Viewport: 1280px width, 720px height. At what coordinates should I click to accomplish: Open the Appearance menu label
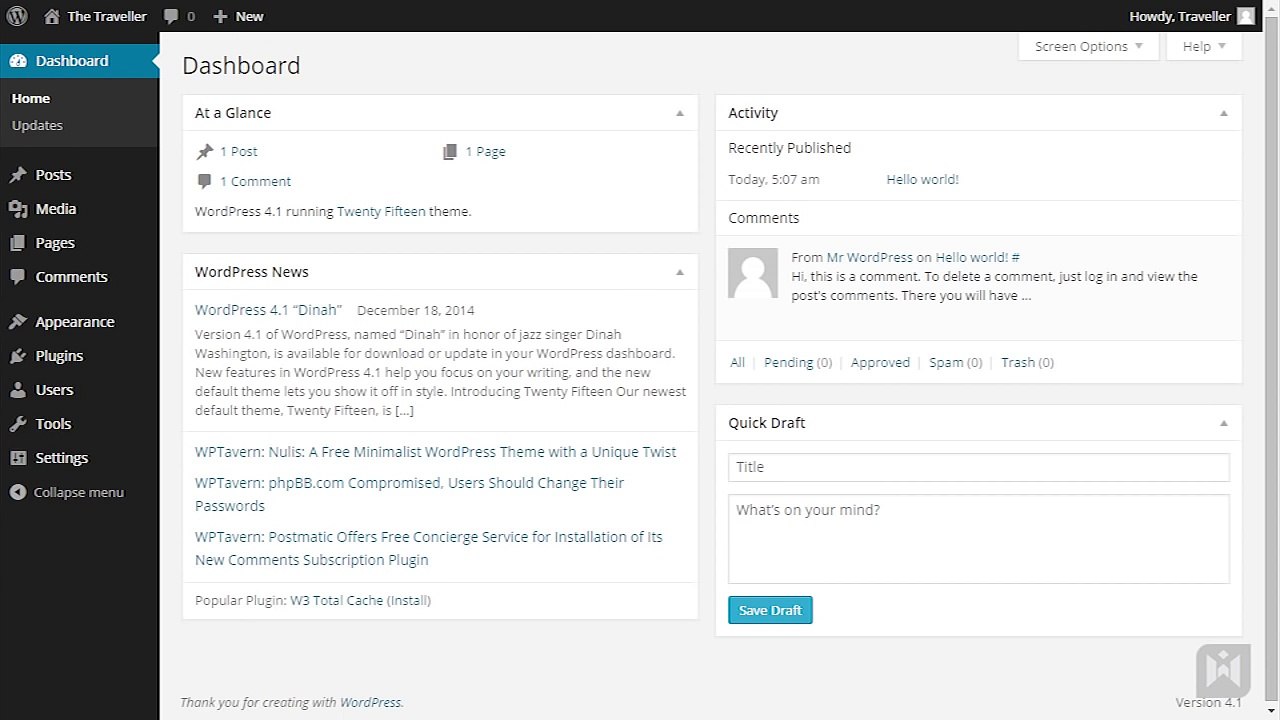coord(75,322)
